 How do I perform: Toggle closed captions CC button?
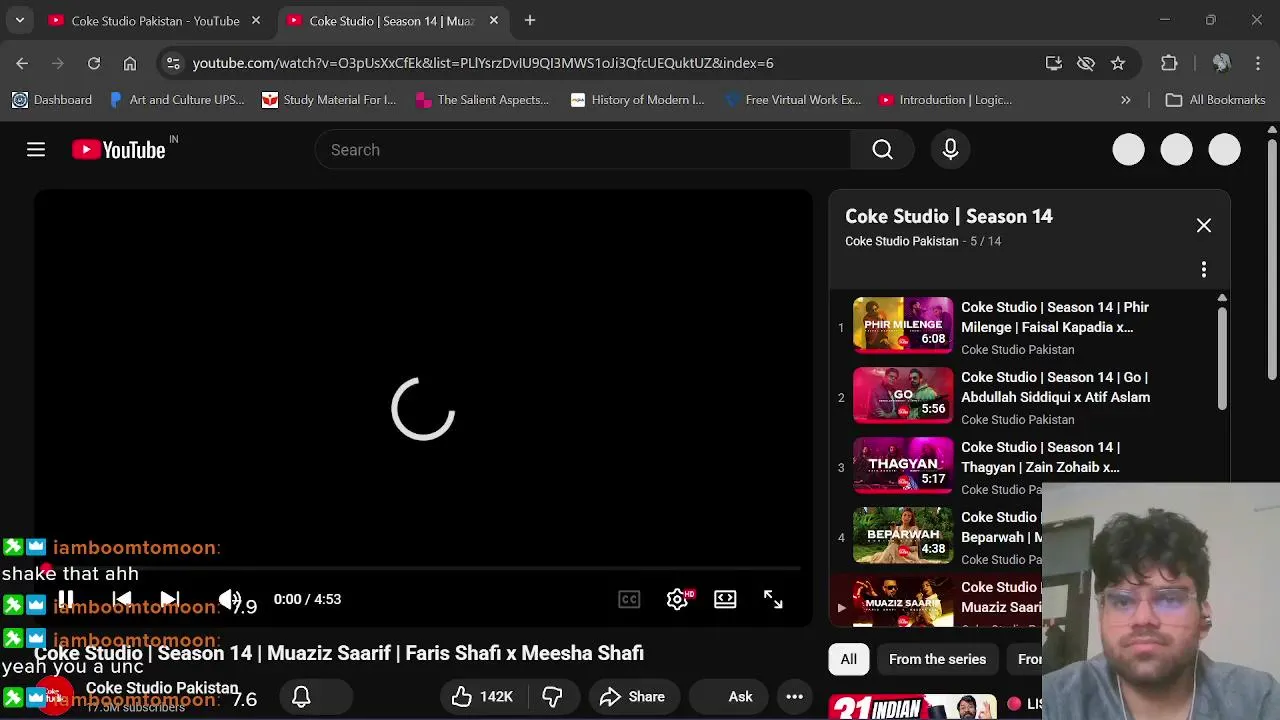point(629,599)
